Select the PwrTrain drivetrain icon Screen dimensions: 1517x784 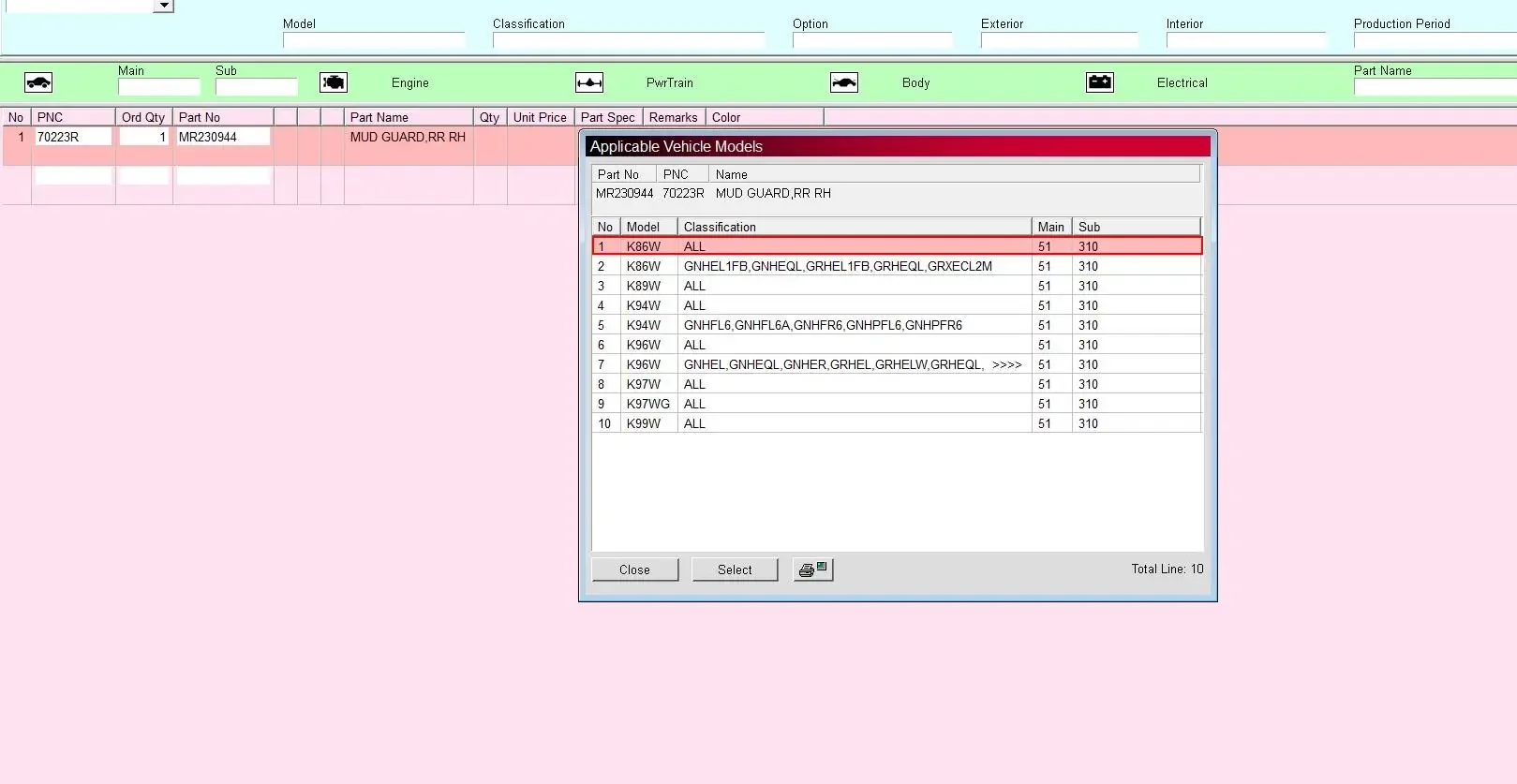(589, 82)
